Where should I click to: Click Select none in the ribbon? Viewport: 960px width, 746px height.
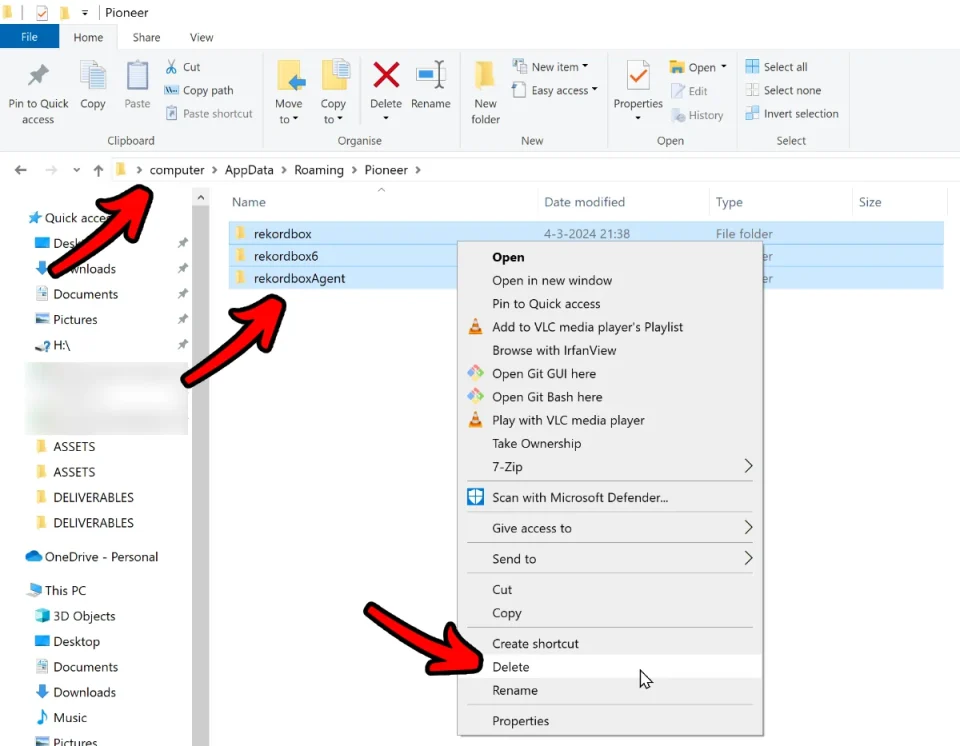[x=783, y=90]
